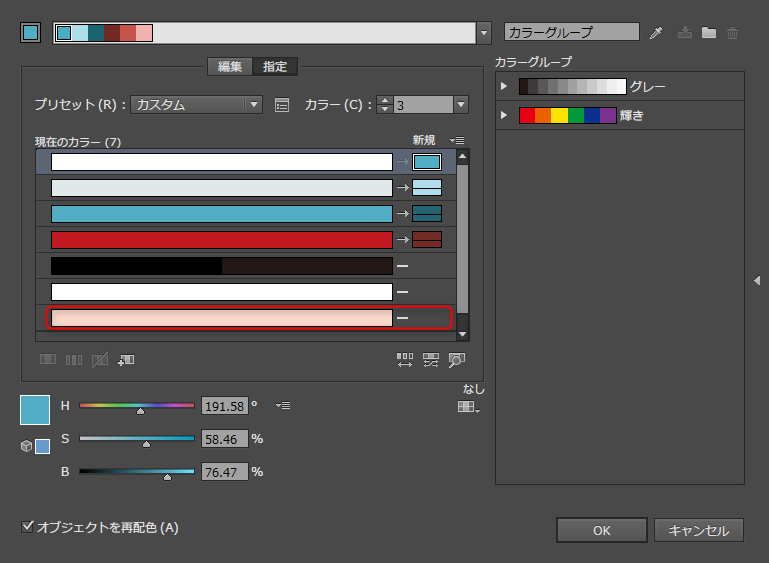Open the color reduction options icon beside preset
Image resolution: width=769 pixels, height=563 pixels.
[282, 104]
